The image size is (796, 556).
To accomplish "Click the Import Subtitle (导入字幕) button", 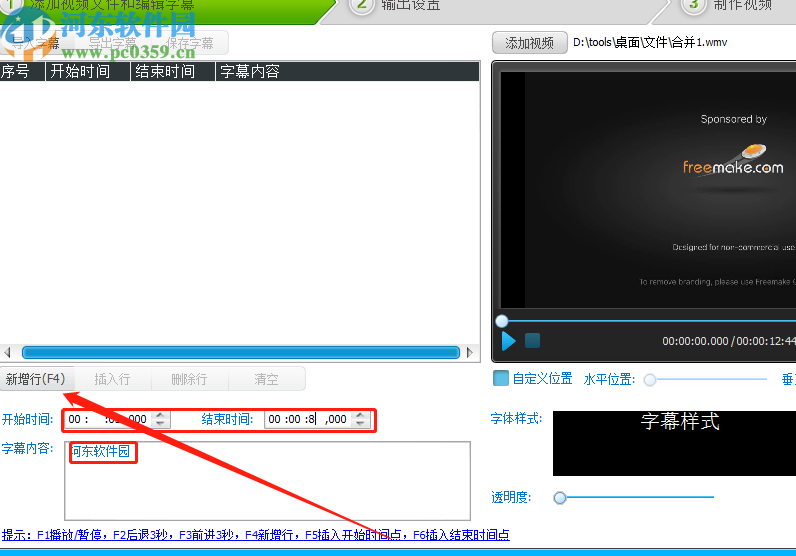I will [37, 43].
